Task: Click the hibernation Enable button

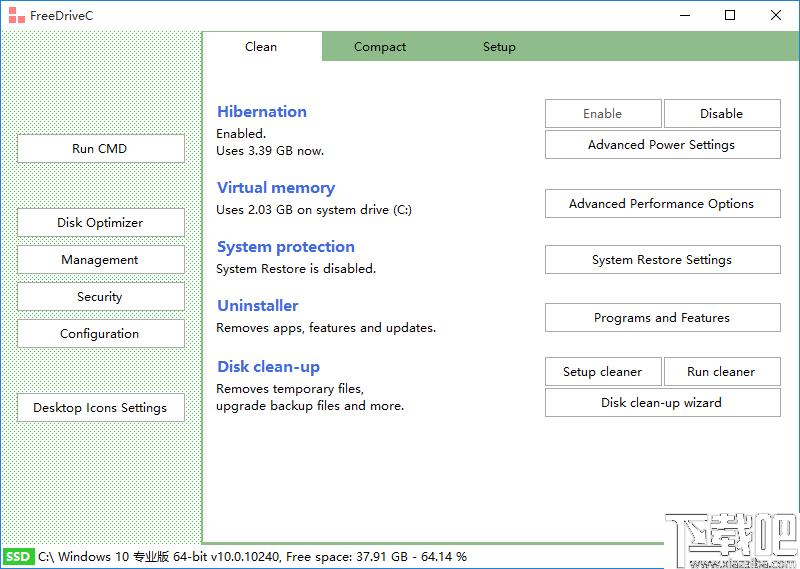Action: (603, 113)
